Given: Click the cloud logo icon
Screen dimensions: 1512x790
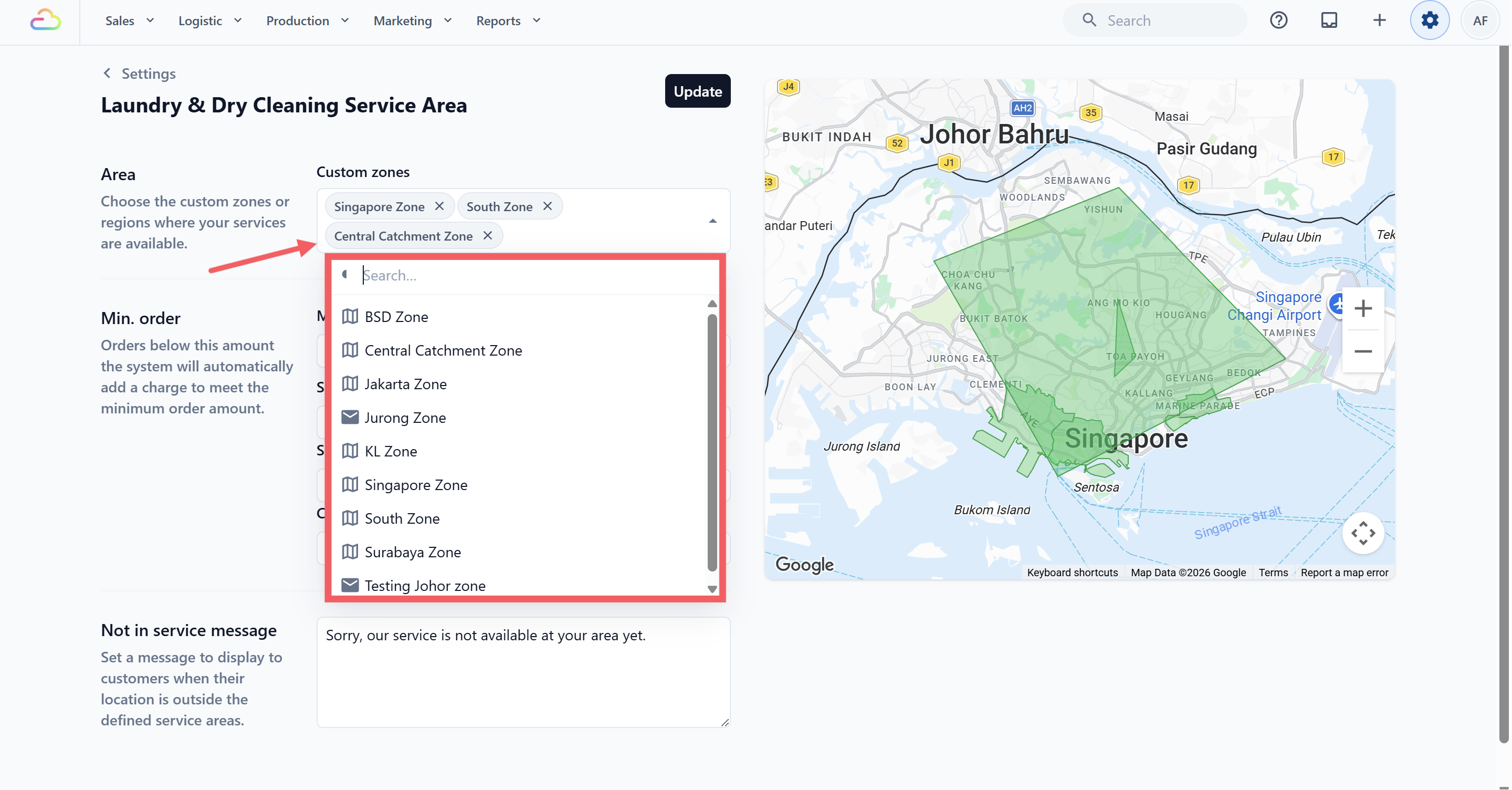Looking at the screenshot, I should (x=45, y=20).
